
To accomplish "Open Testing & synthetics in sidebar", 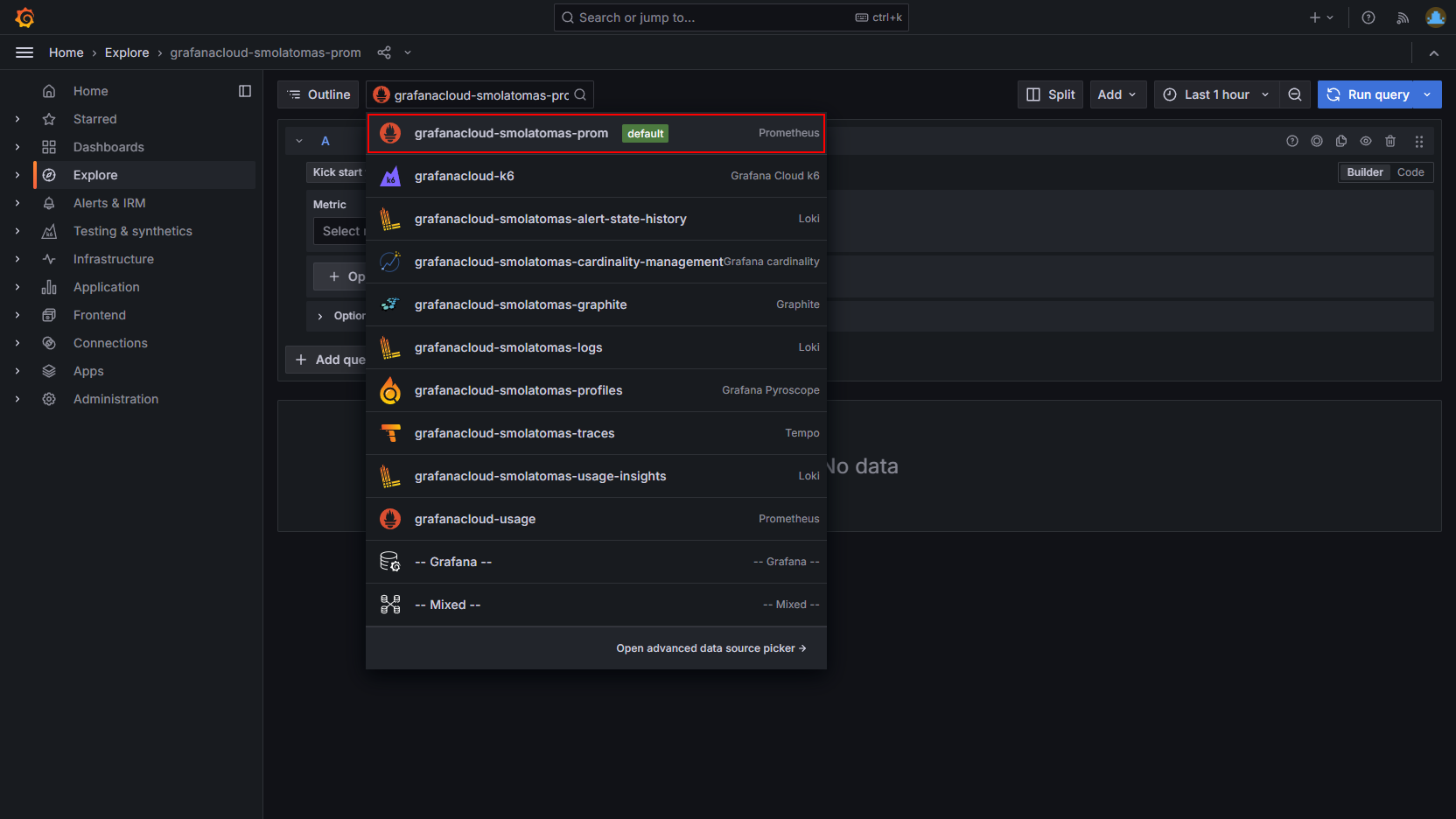I will (133, 231).
